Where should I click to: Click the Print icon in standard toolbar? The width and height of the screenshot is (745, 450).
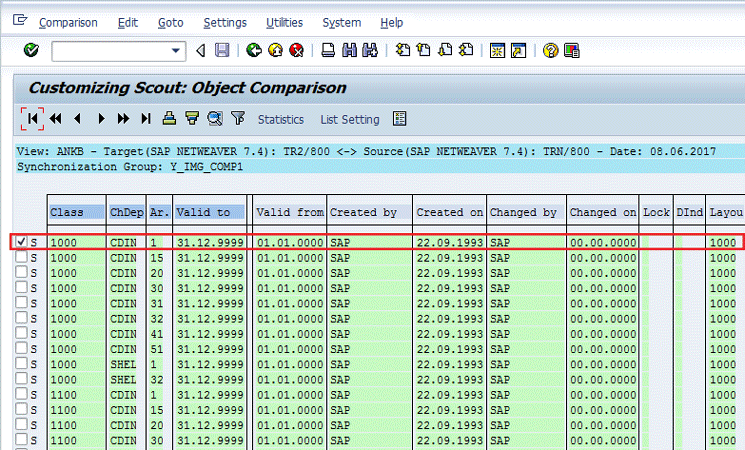328,50
